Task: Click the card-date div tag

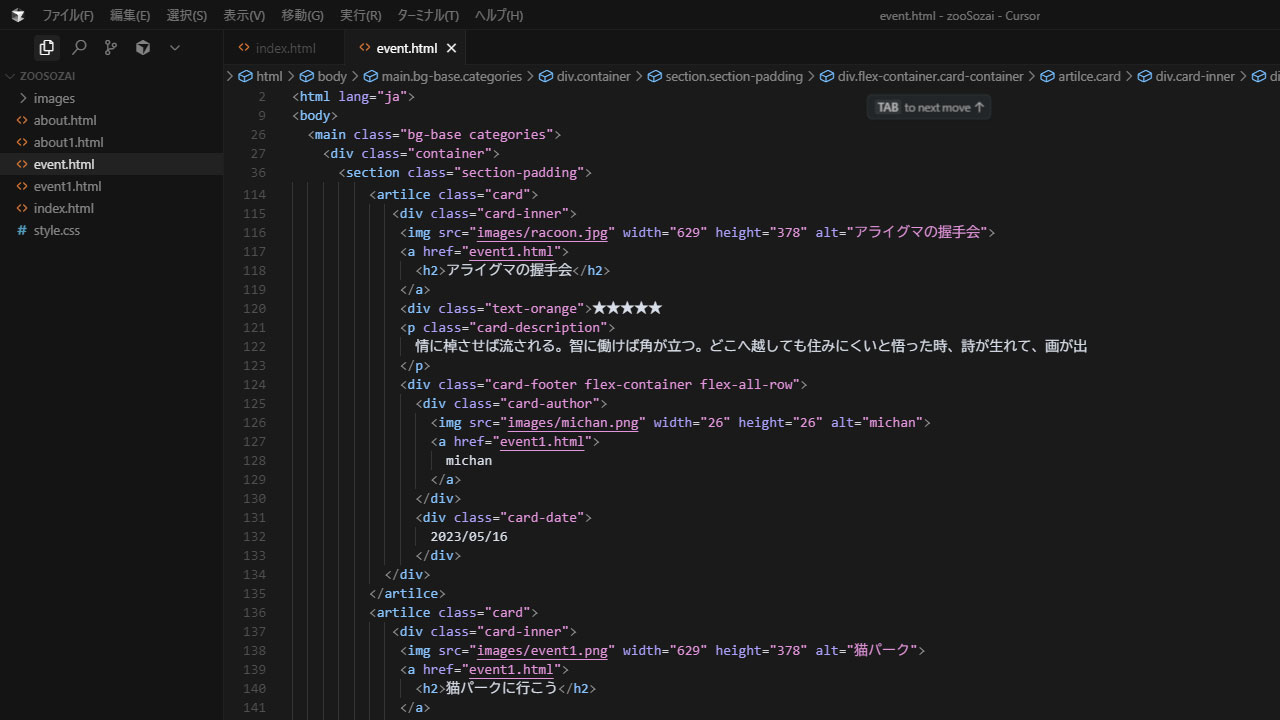Action: click(504, 517)
